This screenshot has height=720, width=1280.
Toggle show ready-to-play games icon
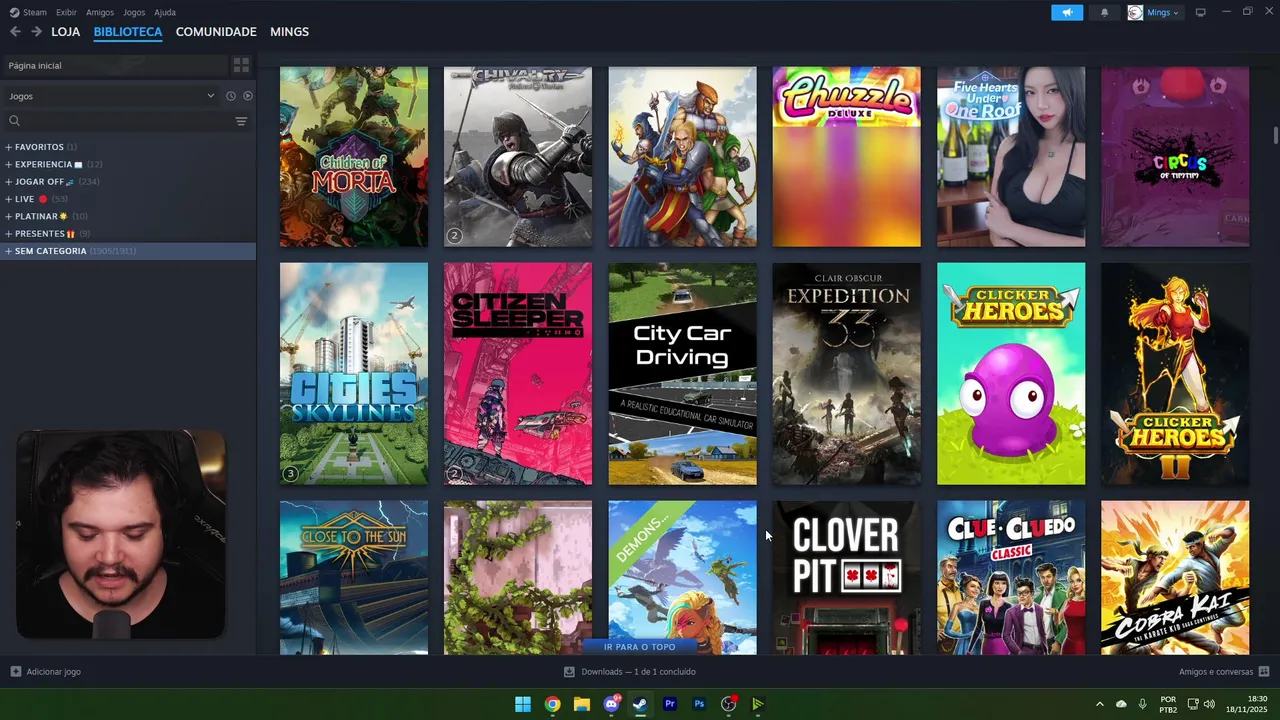[x=247, y=96]
